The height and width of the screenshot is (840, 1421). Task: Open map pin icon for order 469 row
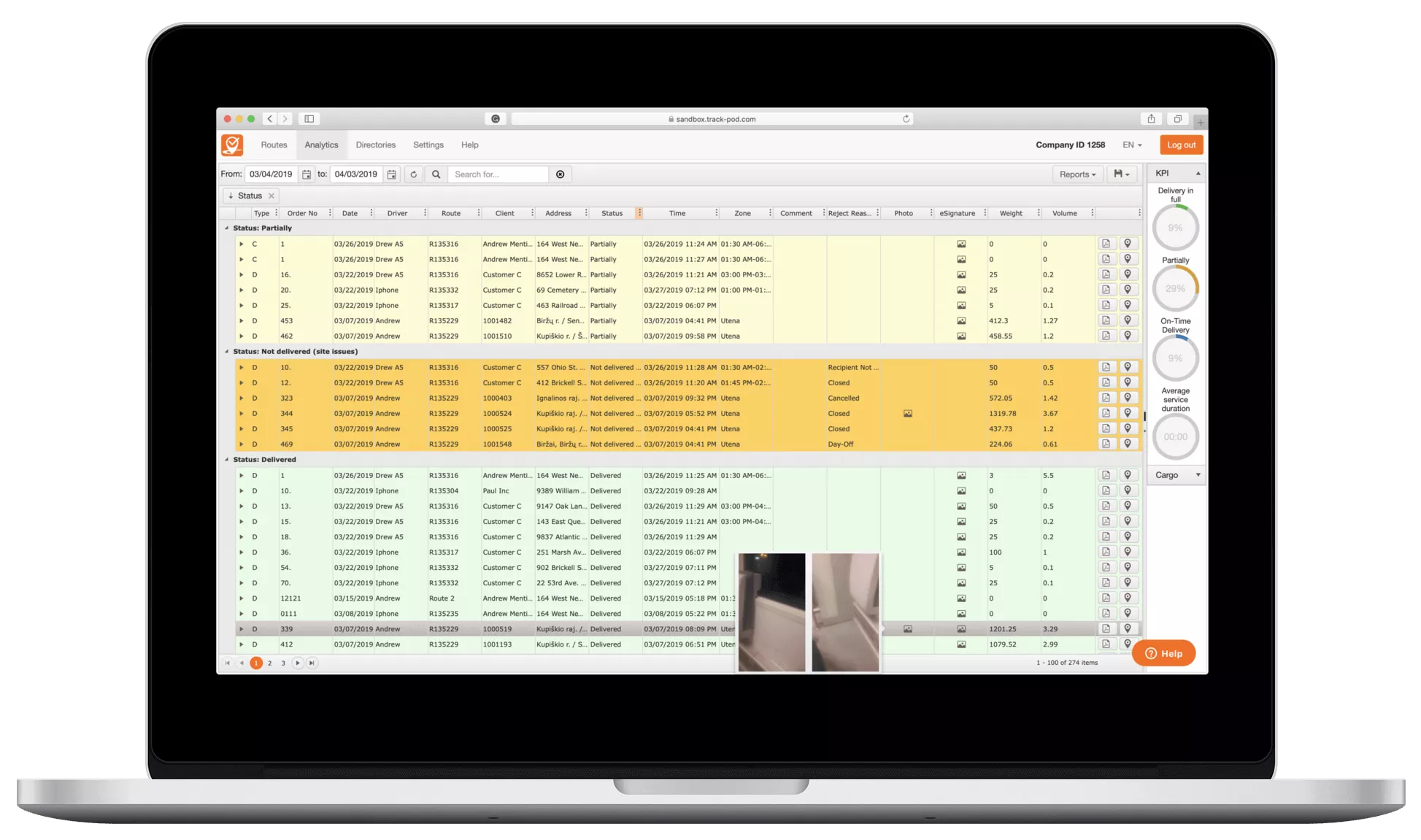[1128, 444]
